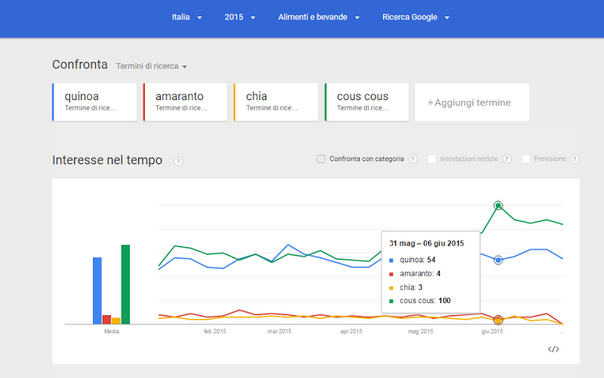Screen dimensions: 604x378
Task: Toggle the Intestazioni notizie checkbox
Action: point(432,159)
